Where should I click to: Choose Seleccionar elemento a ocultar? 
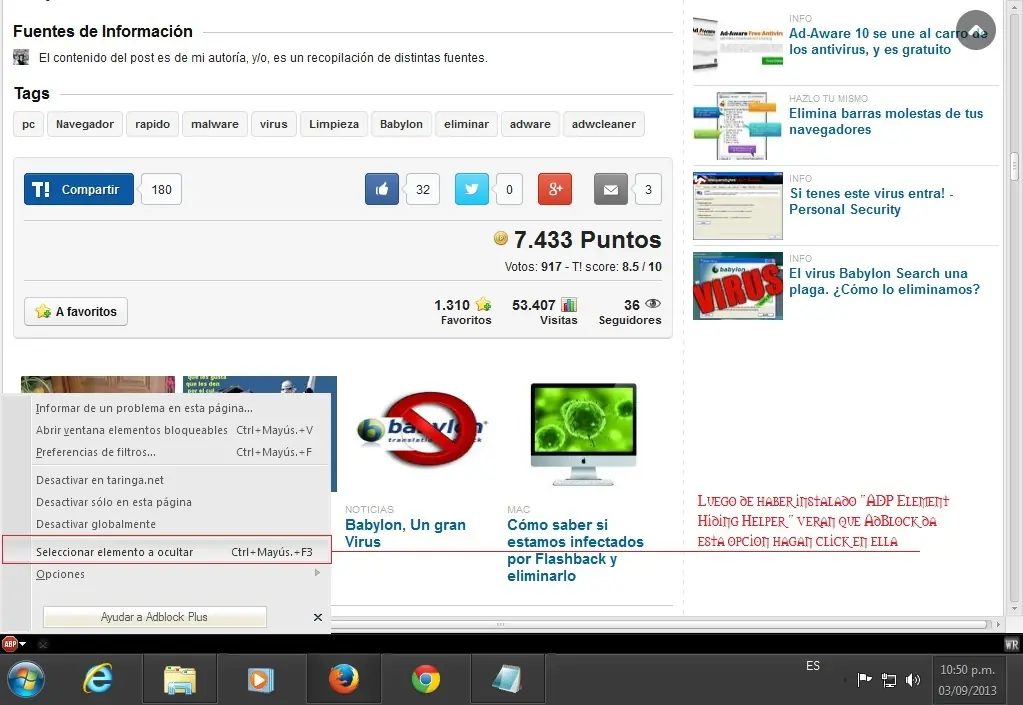[x=167, y=552]
